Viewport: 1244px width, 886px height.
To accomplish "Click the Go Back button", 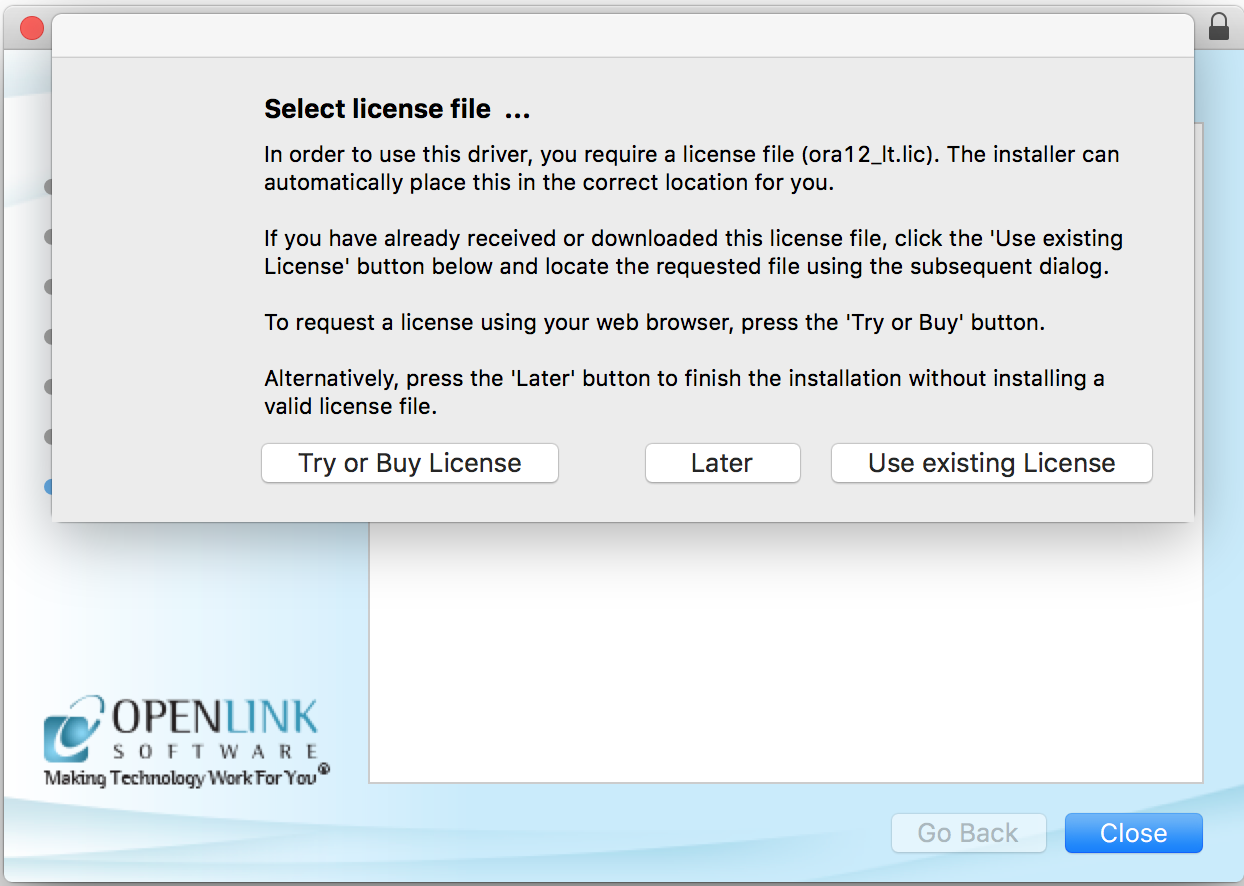I will 967,833.
